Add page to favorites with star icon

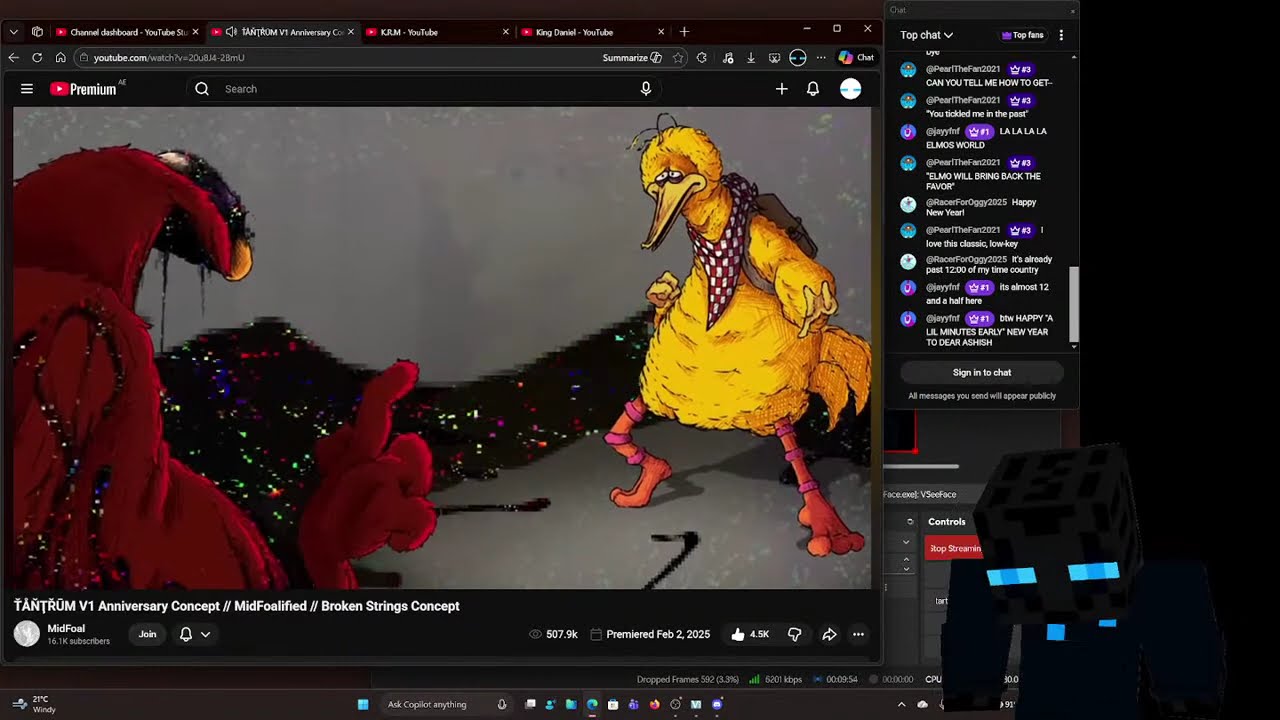point(678,58)
